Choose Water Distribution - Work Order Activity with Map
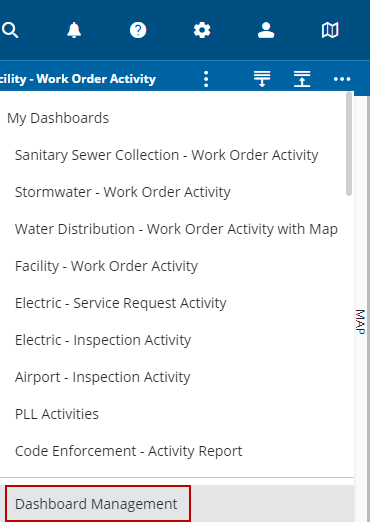370x522 pixels. click(x=176, y=229)
